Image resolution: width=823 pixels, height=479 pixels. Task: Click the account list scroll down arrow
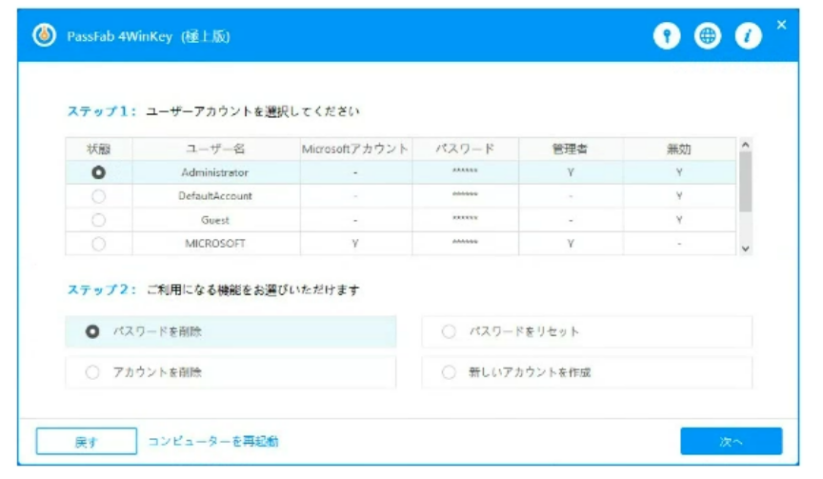pos(745,249)
